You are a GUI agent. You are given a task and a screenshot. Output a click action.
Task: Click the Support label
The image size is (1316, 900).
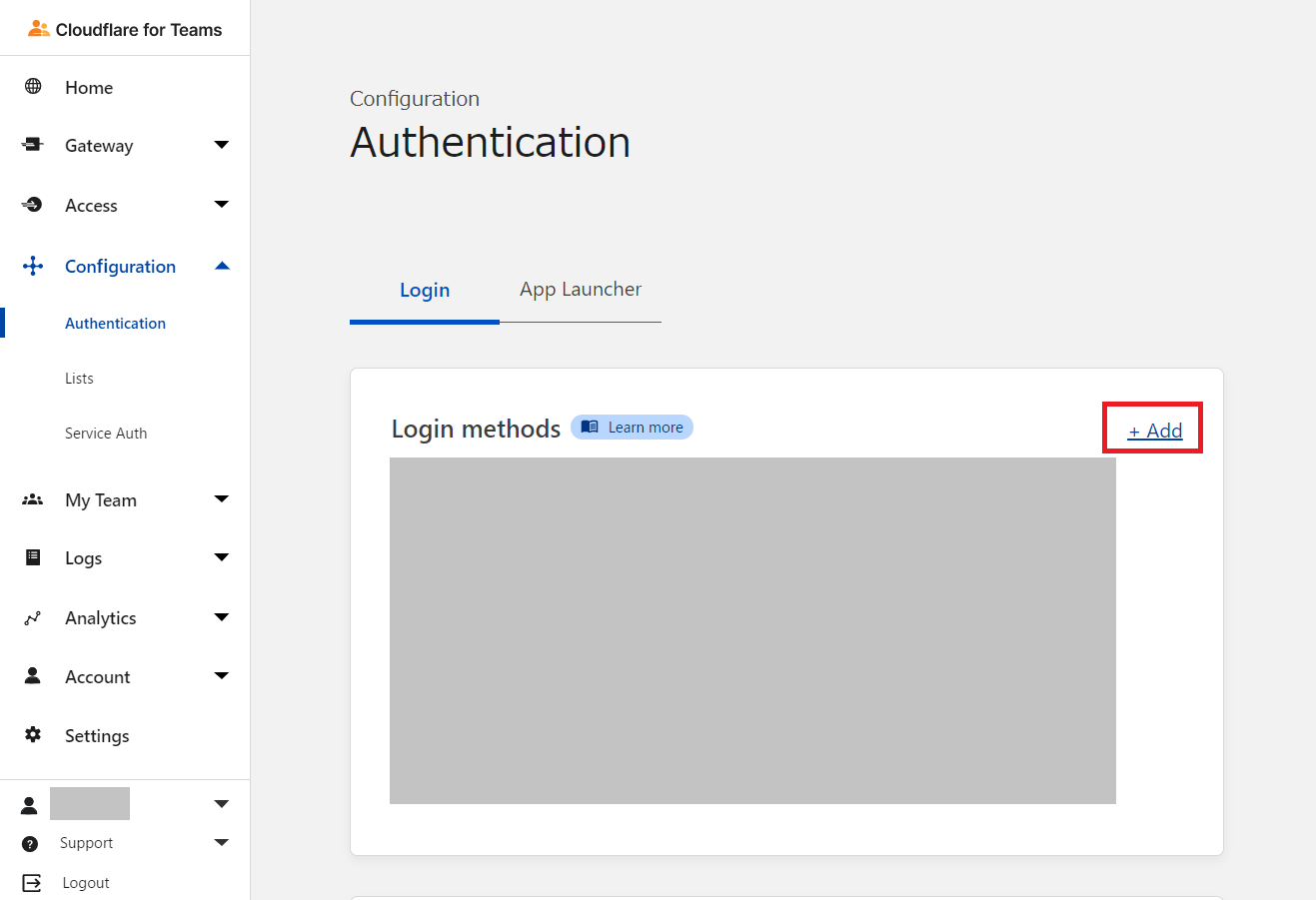click(x=86, y=843)
